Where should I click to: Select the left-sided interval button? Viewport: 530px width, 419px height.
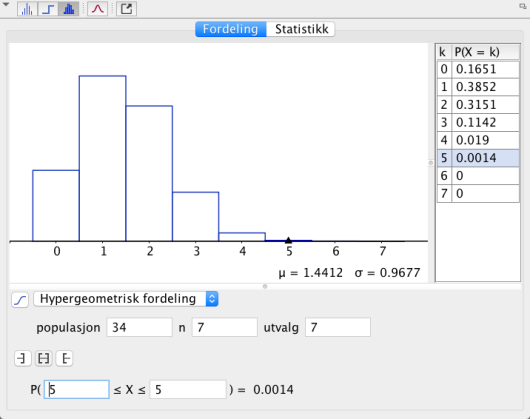23,358
